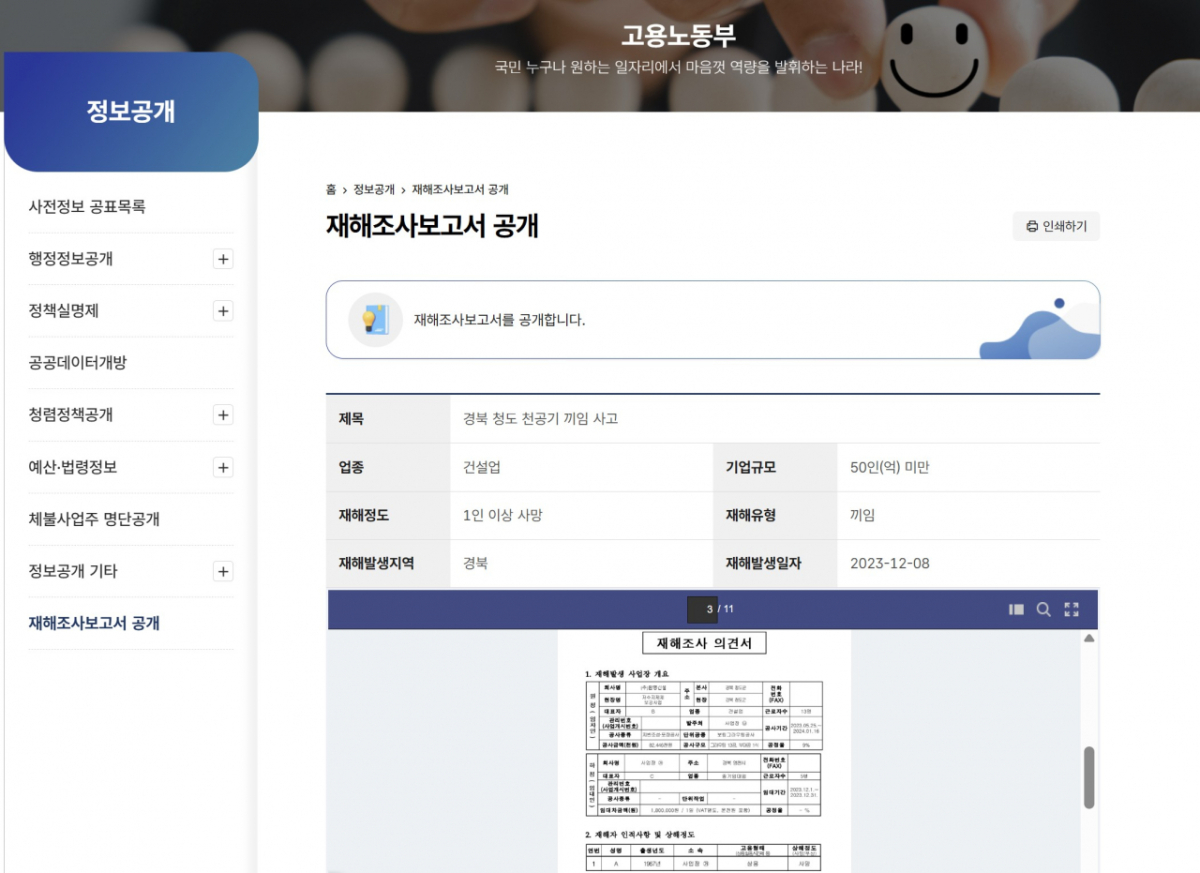The height and width of the screenshot is (873, 1200).
Task: Click the 재해정도 label
Action: (x=364, y=515)
